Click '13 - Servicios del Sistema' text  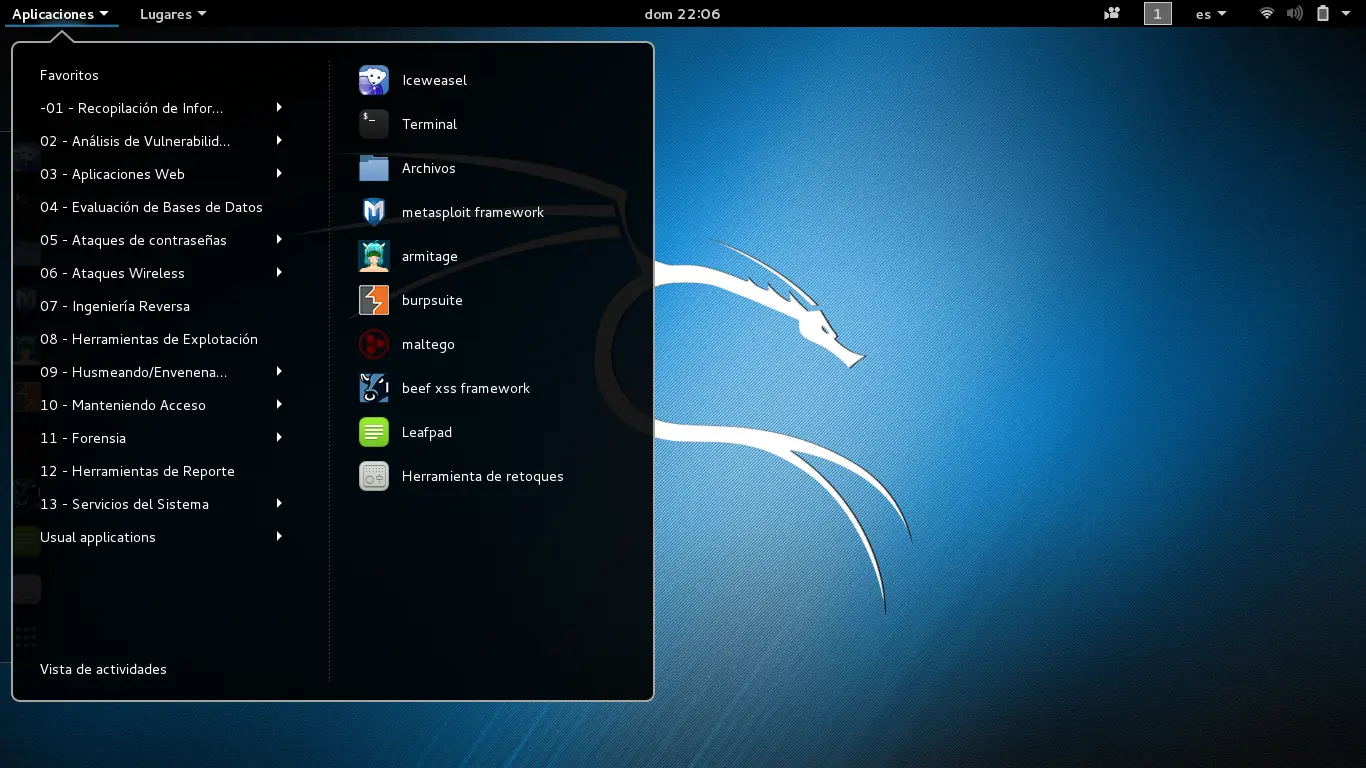click(x=124, y=504)
